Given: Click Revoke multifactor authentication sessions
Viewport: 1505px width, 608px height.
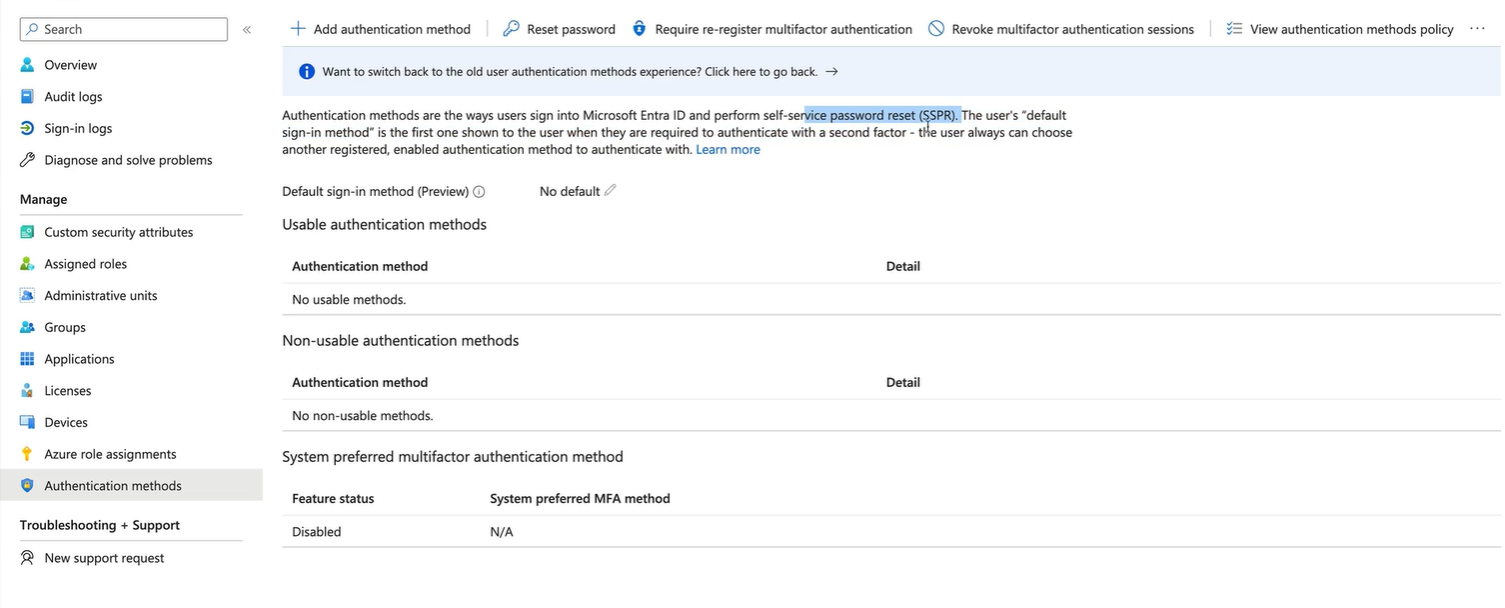Looking at the screenshot, I should [1061, 29].
